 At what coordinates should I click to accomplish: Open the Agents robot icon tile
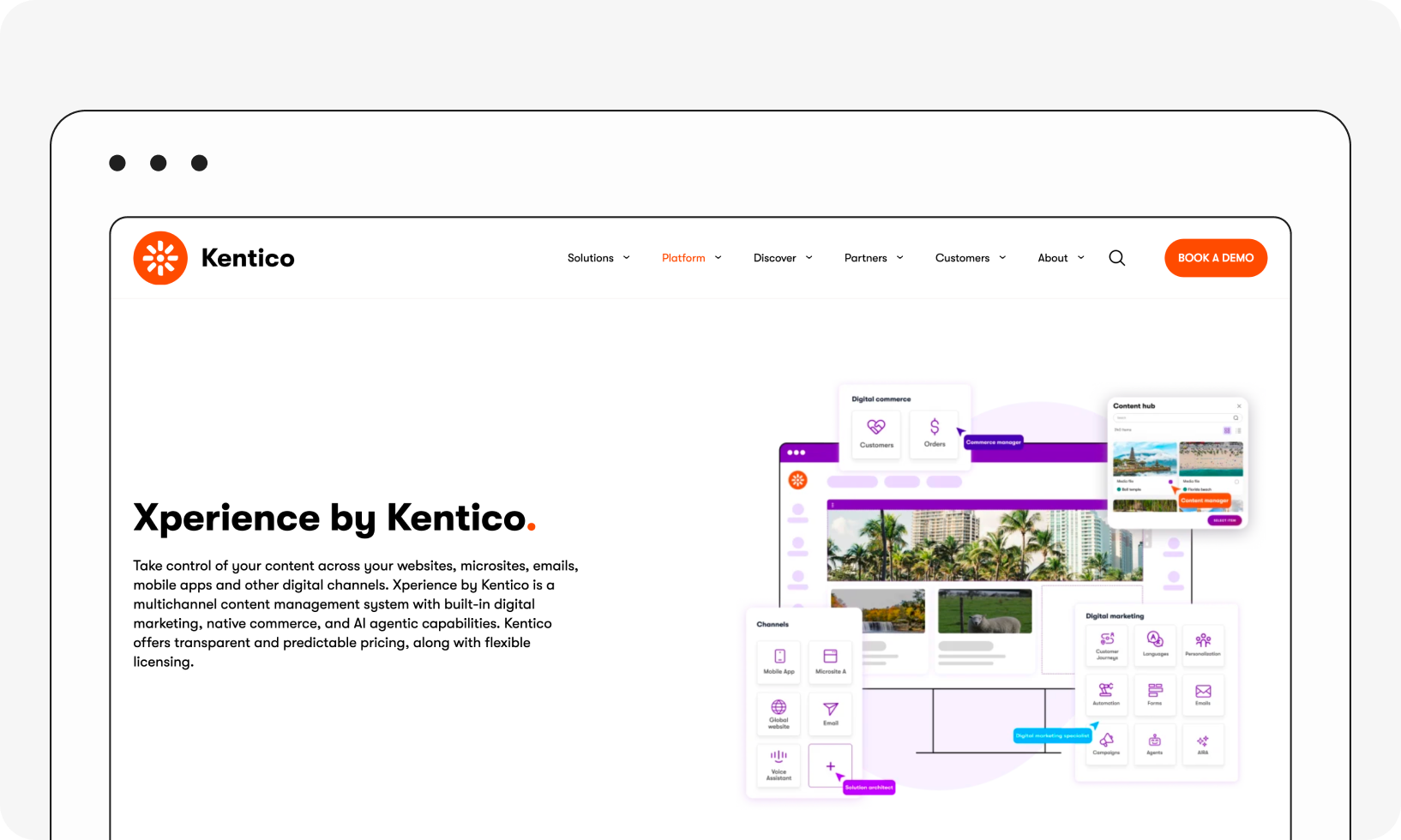(x=1155, y=745)
